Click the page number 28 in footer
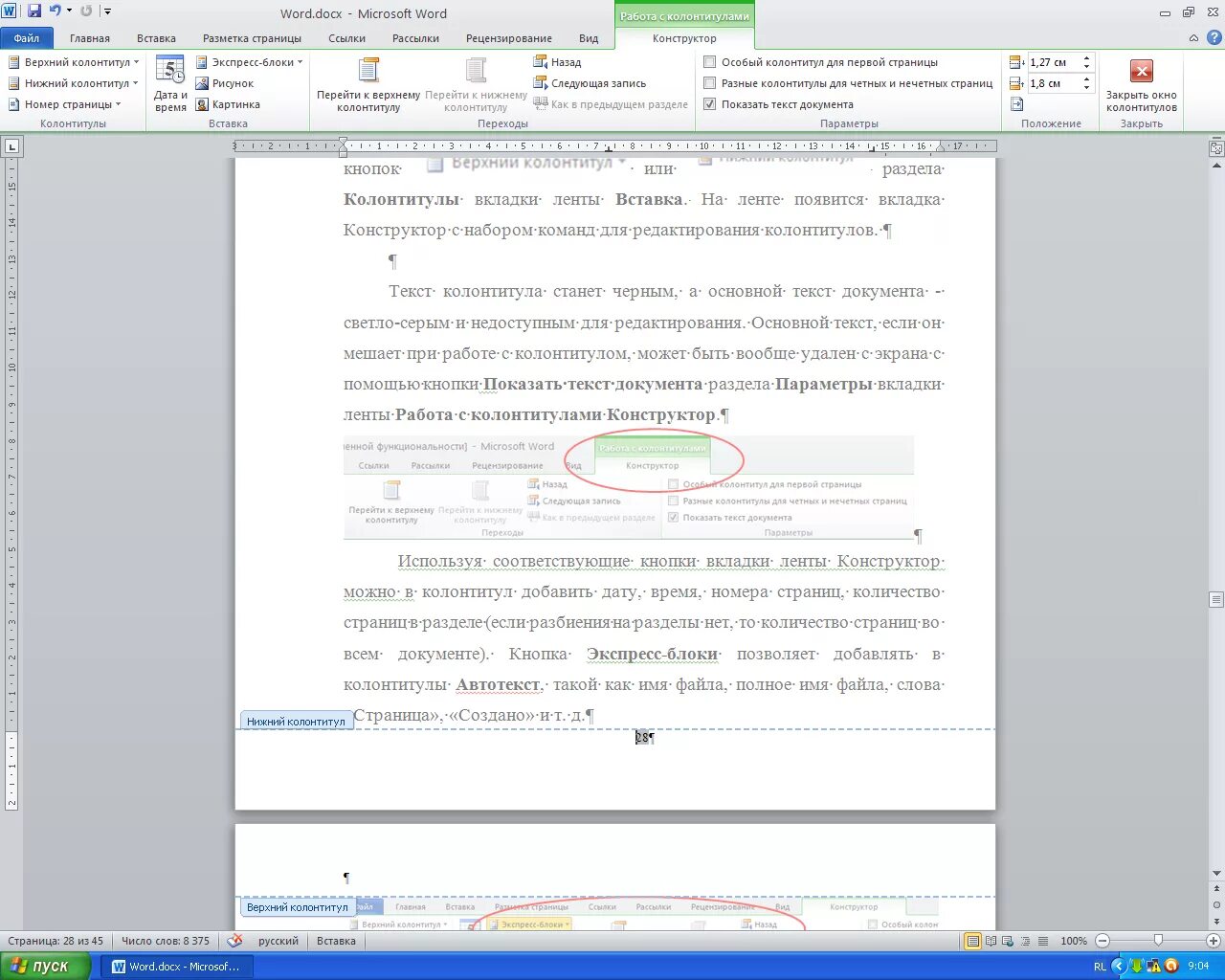 pos(642,738)
